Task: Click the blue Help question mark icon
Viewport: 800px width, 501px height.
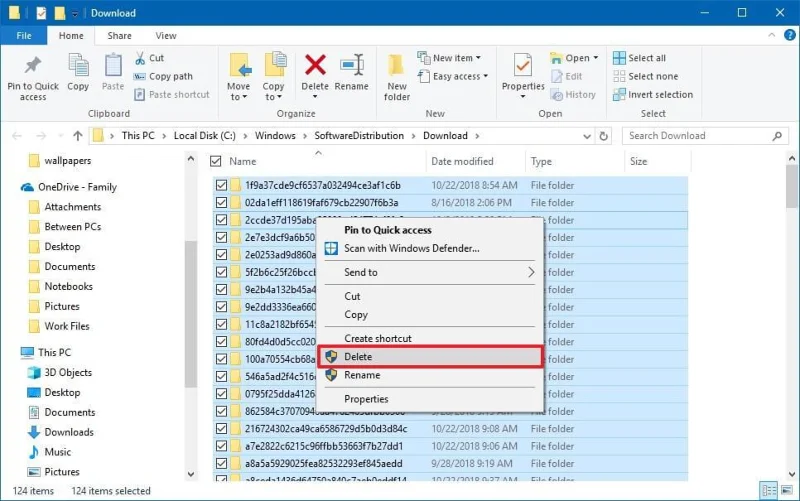Action: click(790, 35)
